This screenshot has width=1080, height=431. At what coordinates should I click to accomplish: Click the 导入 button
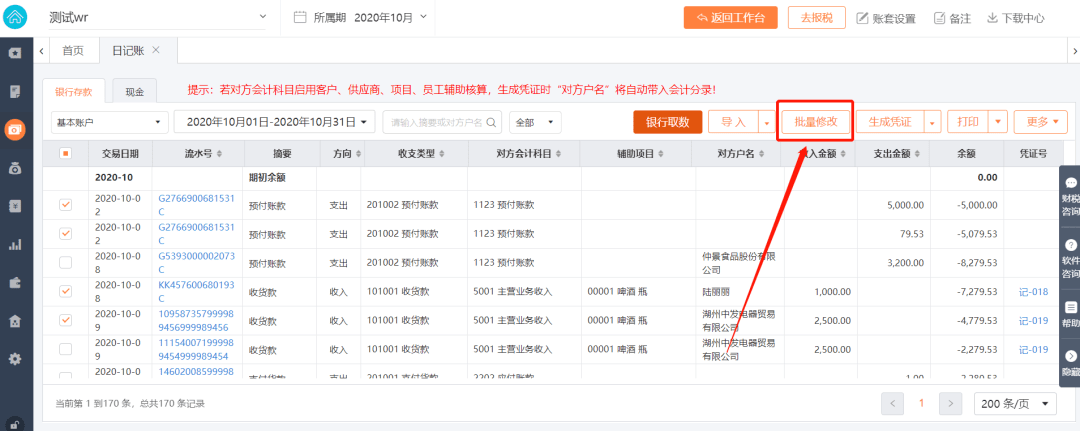point(734,122)
